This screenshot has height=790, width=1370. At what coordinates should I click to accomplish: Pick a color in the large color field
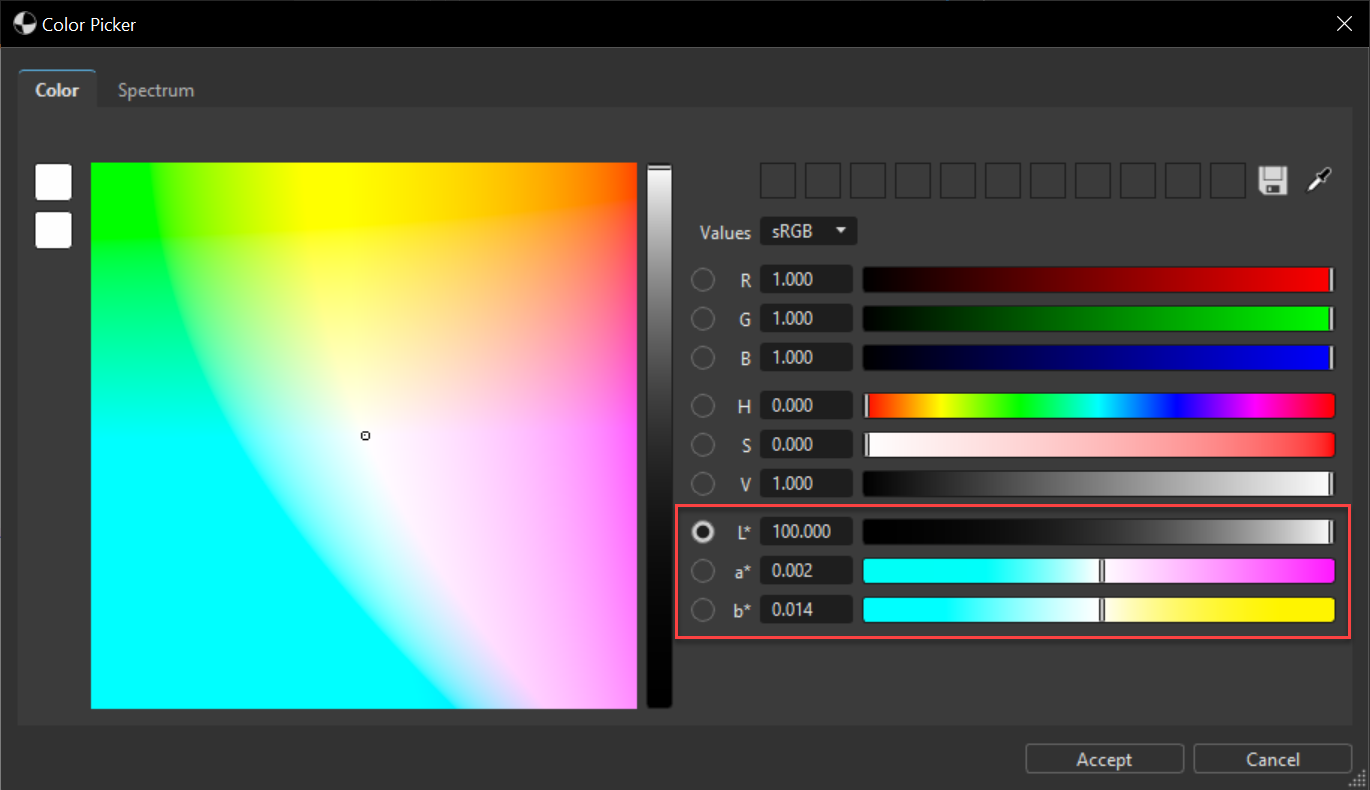pos(364,435)
